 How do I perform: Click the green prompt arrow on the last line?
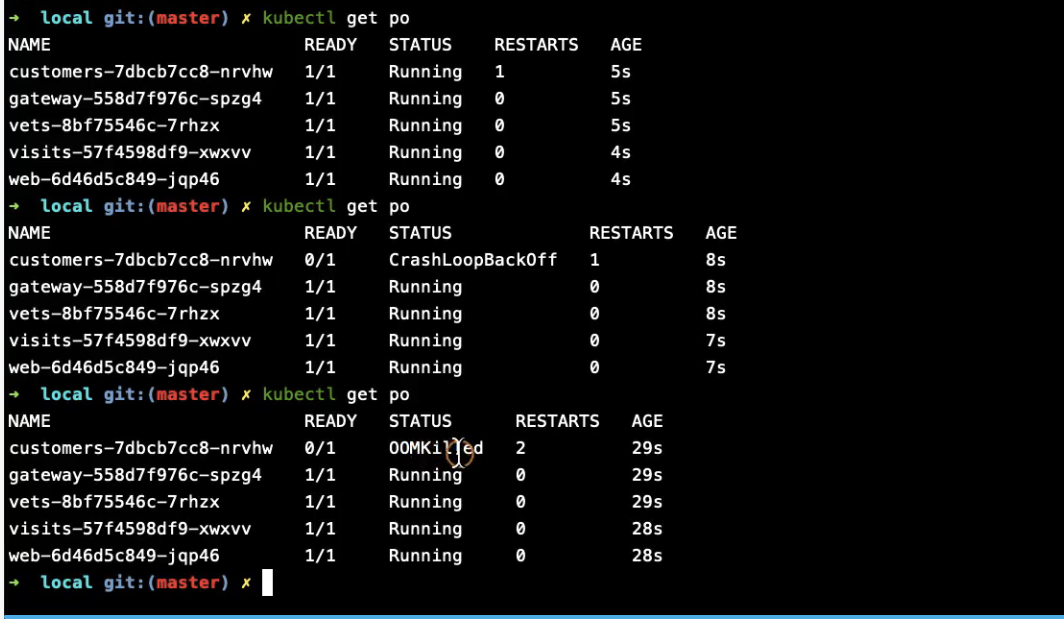tap(15, 582)
